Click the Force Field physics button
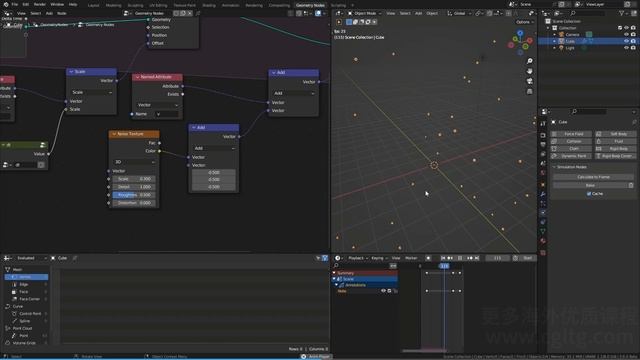Viewport: 640px width, 360px height. [x=571, y=134]
